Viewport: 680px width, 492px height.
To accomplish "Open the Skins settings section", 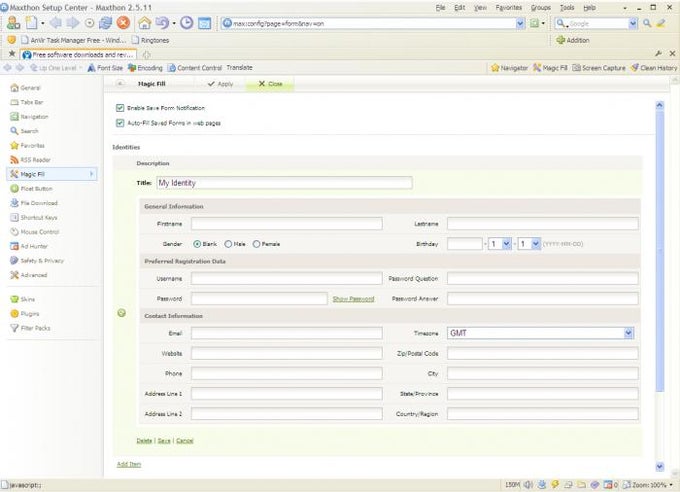I will [23, 299].
